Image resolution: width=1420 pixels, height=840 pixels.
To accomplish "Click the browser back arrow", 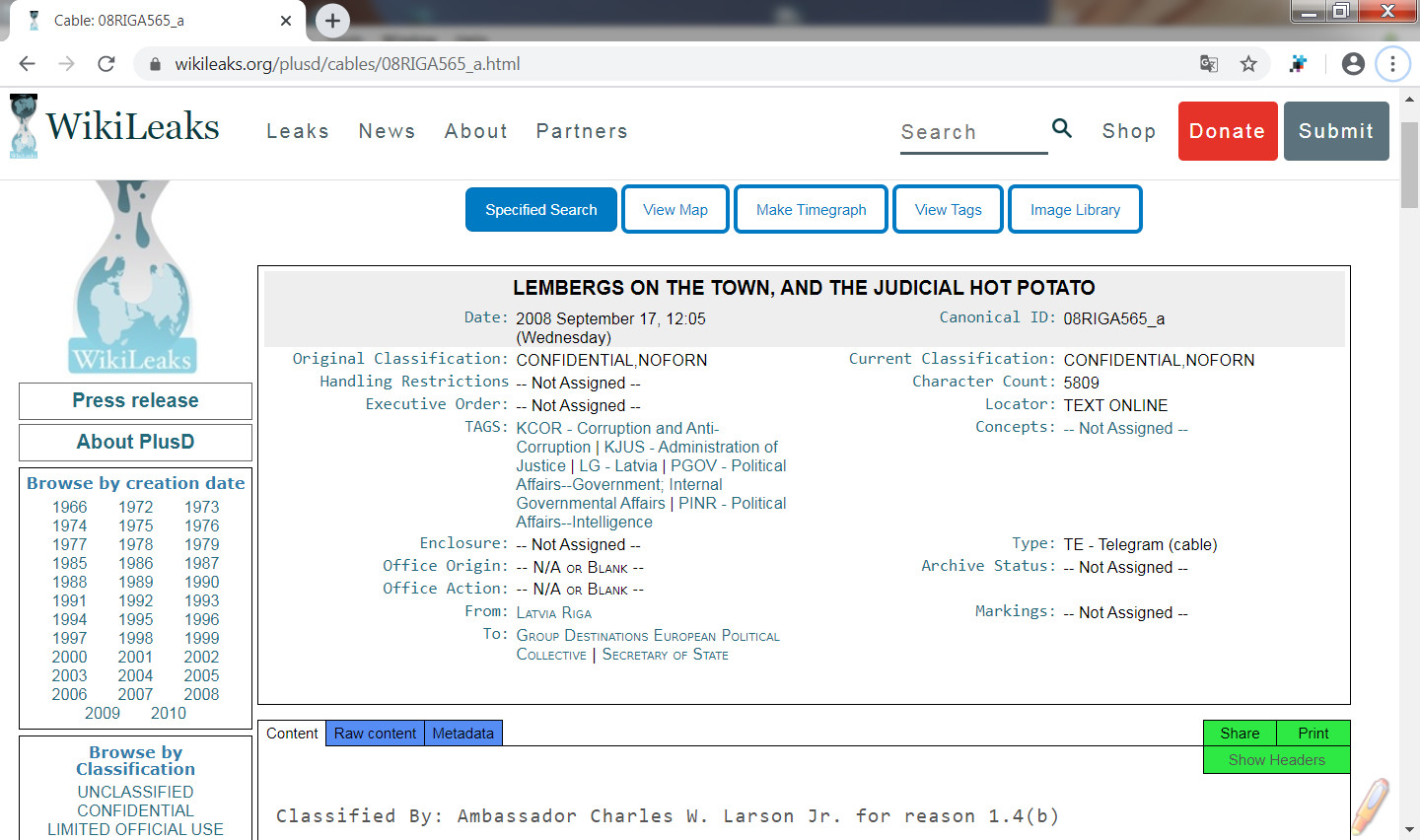I will (27, 64).
